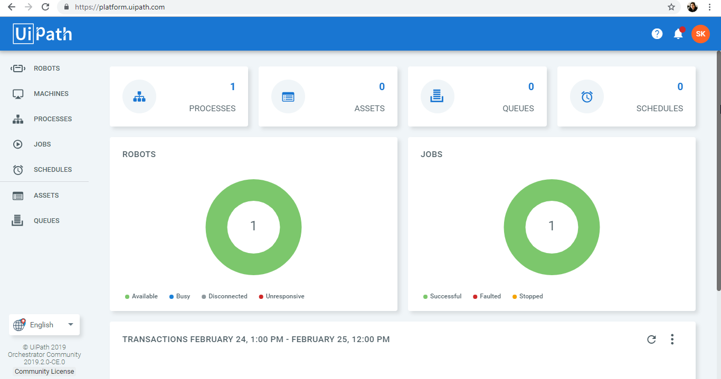Click the QUEUES card label
The width and height of the screenshot is (721, 379).
[x=518, y=109]
